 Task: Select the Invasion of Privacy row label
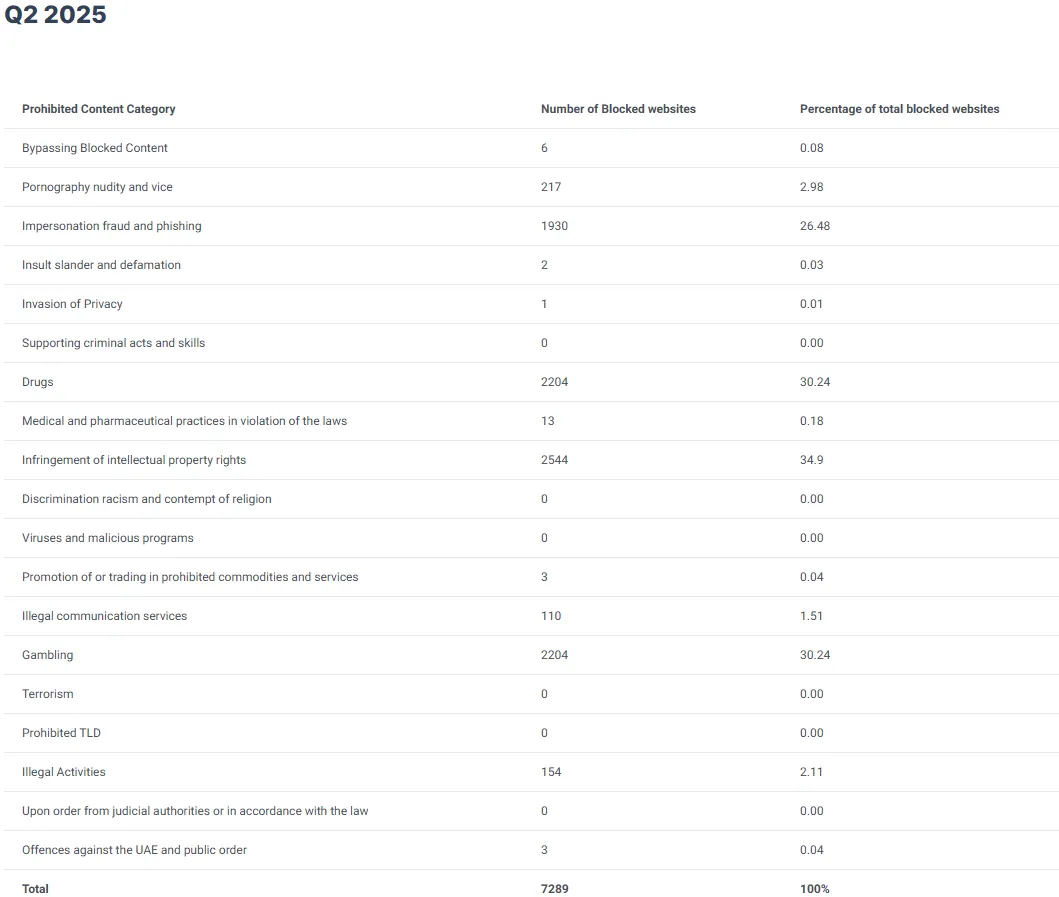(72, 304)
